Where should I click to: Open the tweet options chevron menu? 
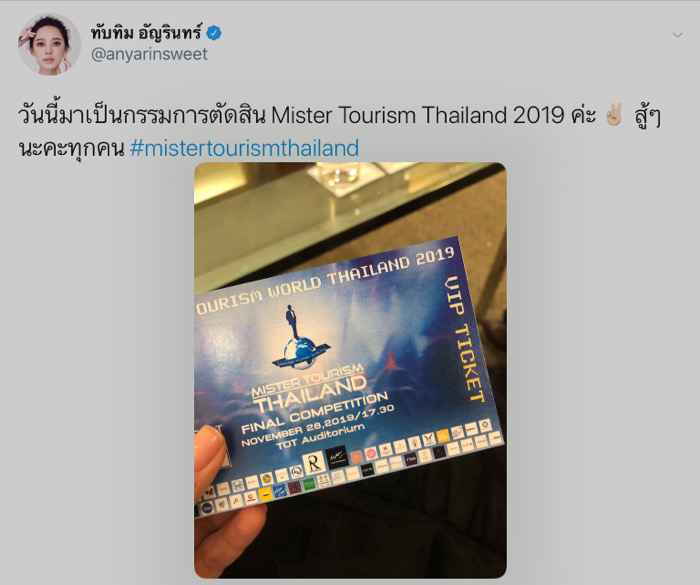[x=677, y=35]
